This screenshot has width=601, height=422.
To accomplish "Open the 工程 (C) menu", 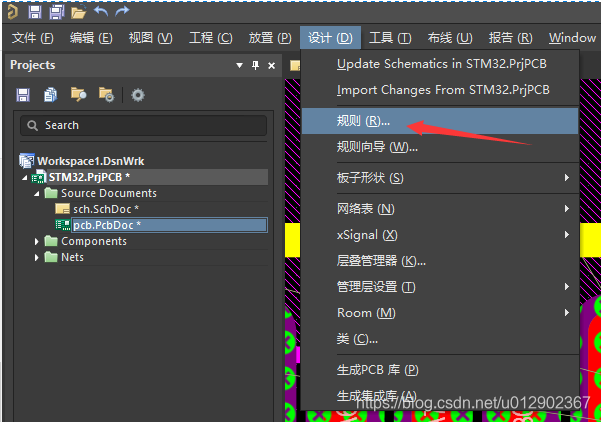I will pos(210,38).
